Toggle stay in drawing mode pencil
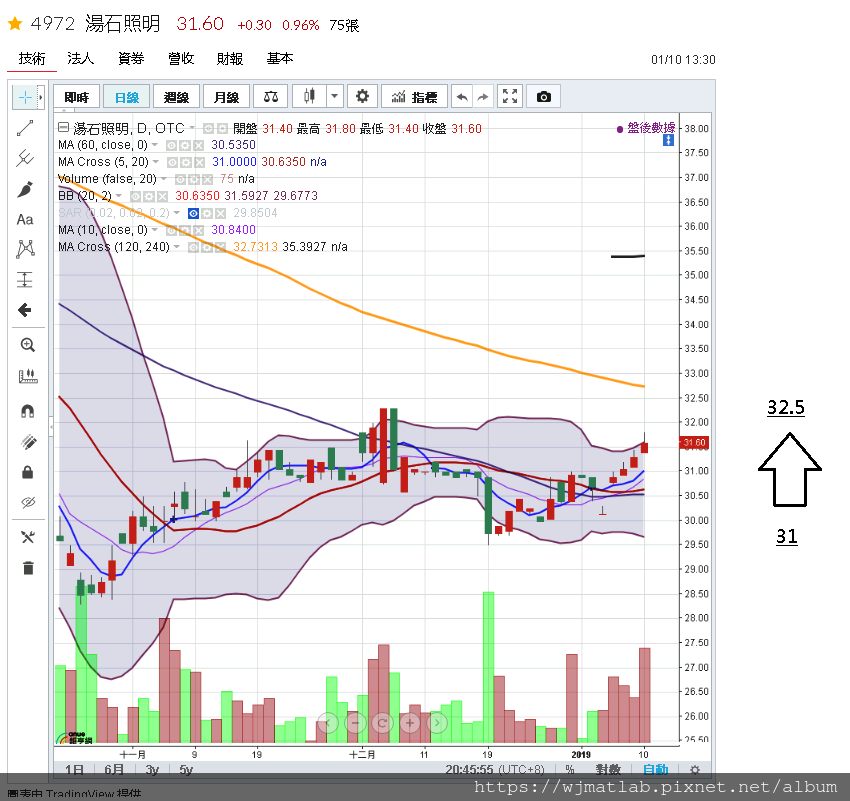Viewport: 850px width, 801px height. (x=28, y=442)
